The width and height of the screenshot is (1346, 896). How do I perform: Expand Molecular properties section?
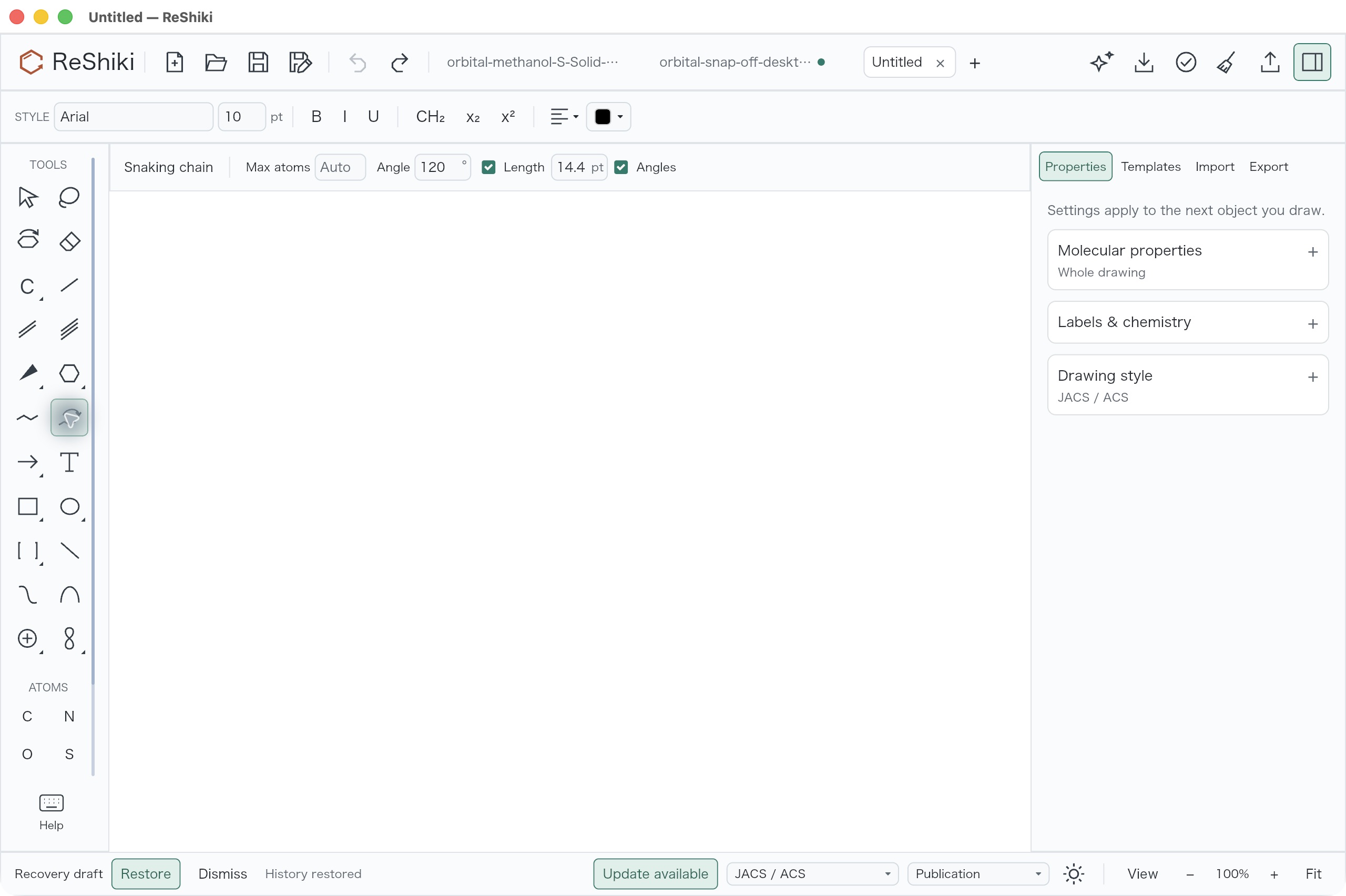1187,260
